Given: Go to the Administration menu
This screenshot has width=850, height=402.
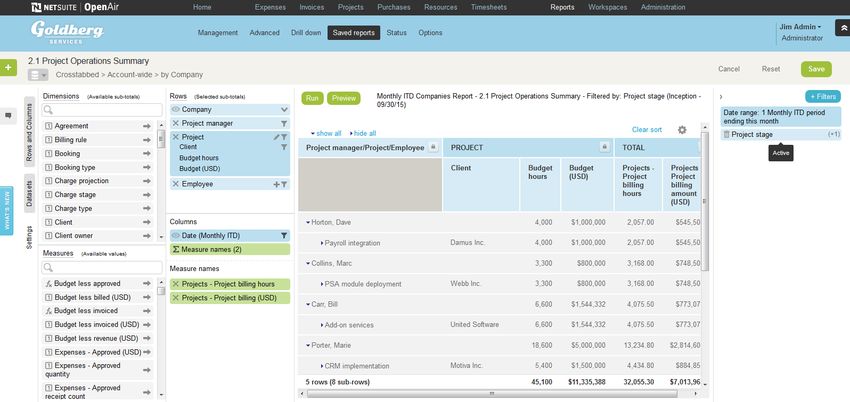Looking at the screenshot, I should point(662,8).
